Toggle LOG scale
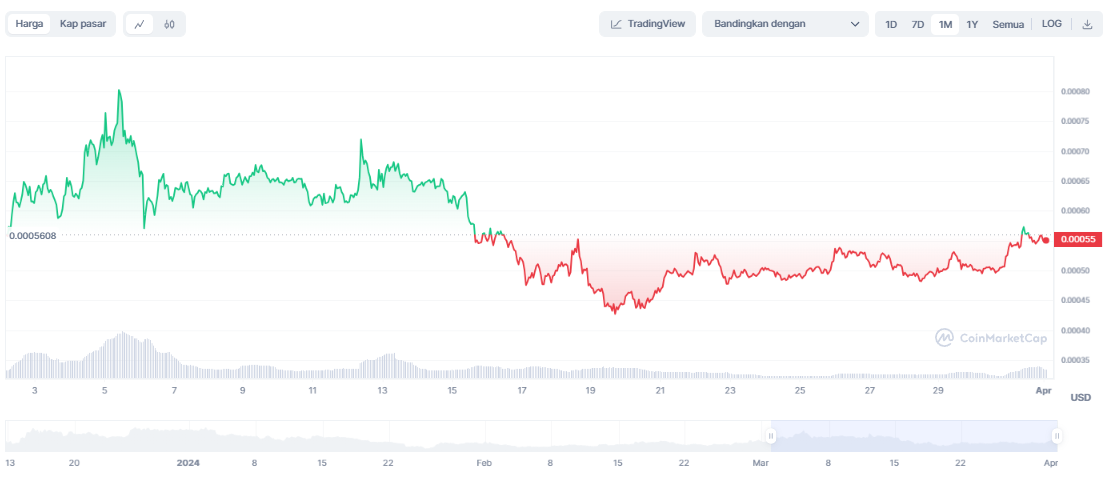This screenshot has height=483, width=1114. tap(1052, 24)
